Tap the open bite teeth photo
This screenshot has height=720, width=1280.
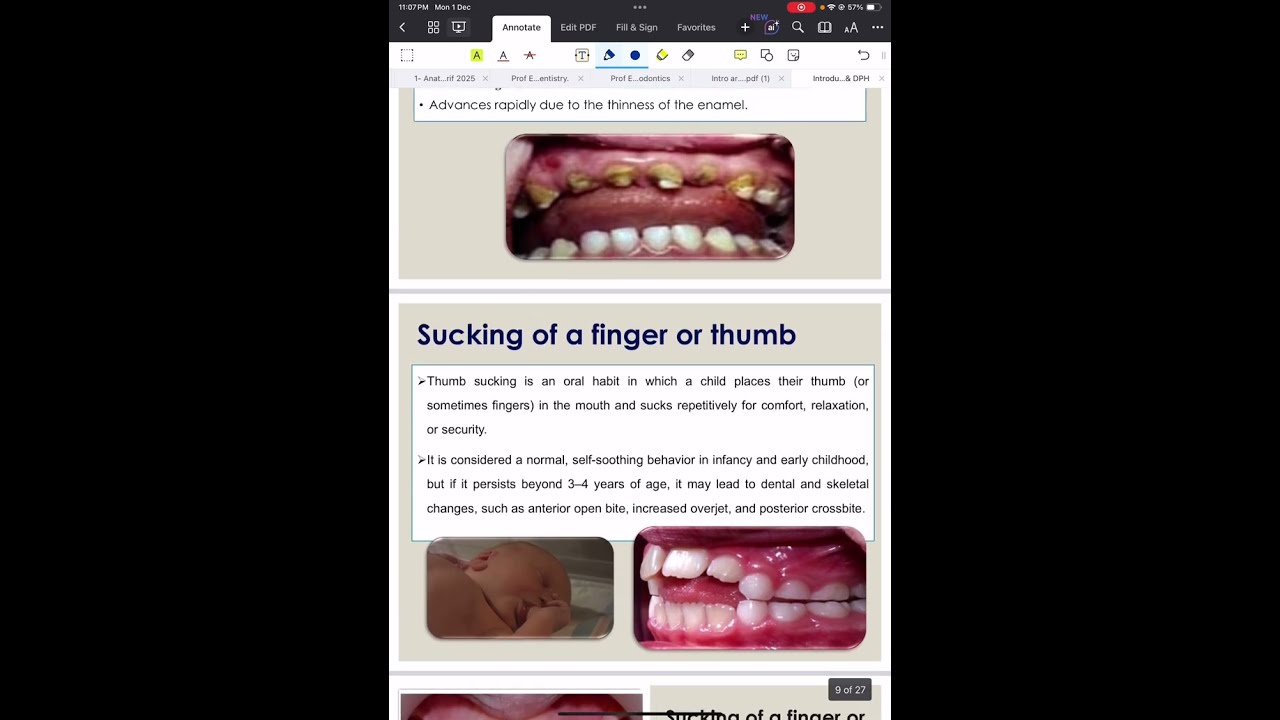750,588
